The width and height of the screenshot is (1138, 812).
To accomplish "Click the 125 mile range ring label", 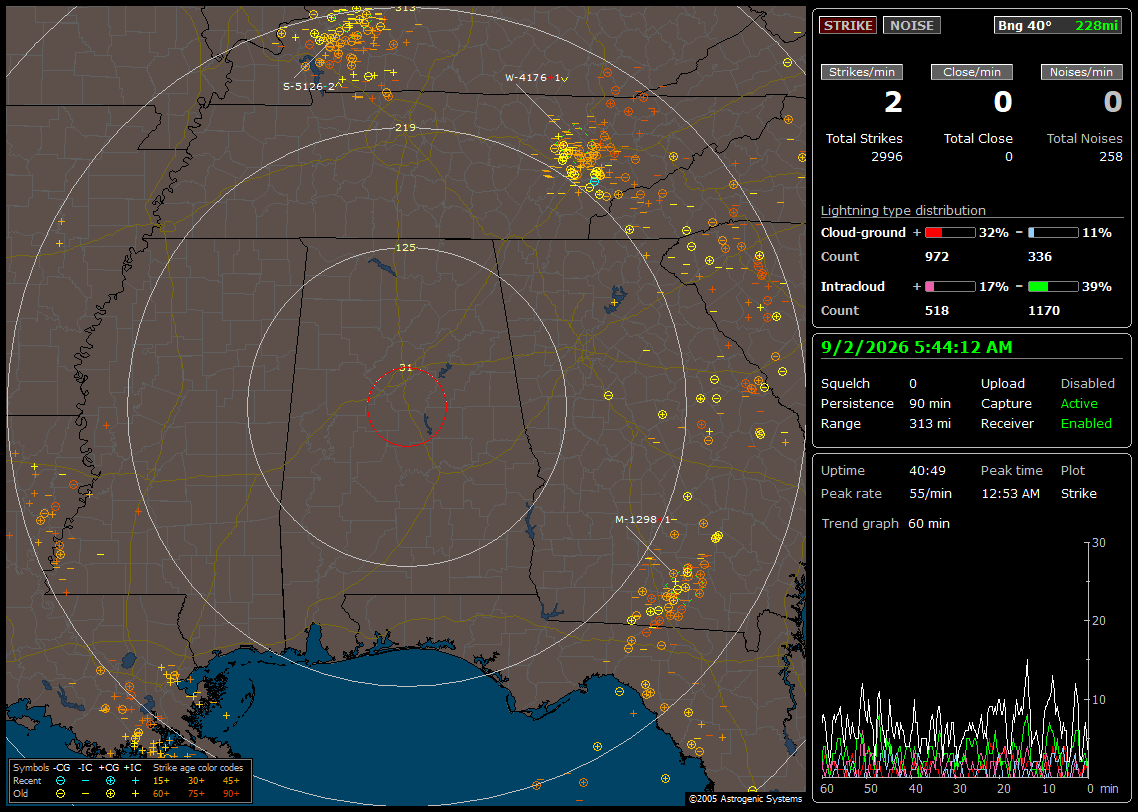I will pos(405,247).
